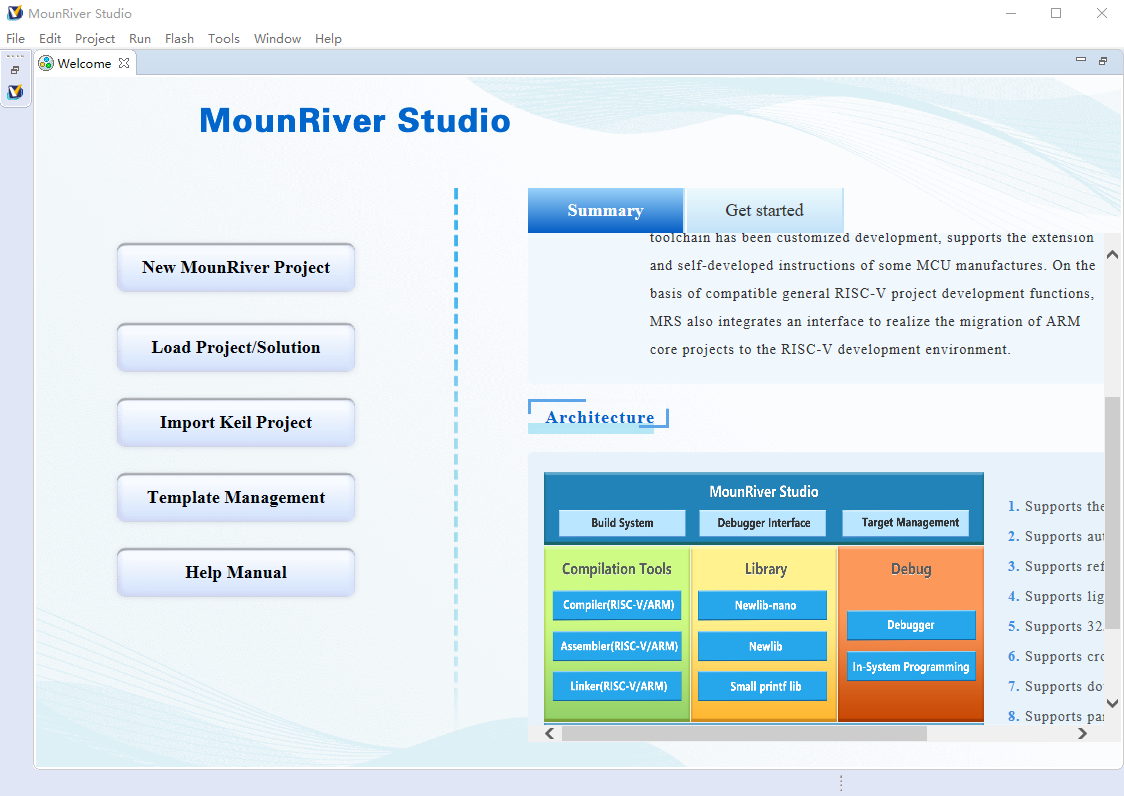Click the Welcome tab globe icon
The image size is (1124, 796).
(46, 63)
